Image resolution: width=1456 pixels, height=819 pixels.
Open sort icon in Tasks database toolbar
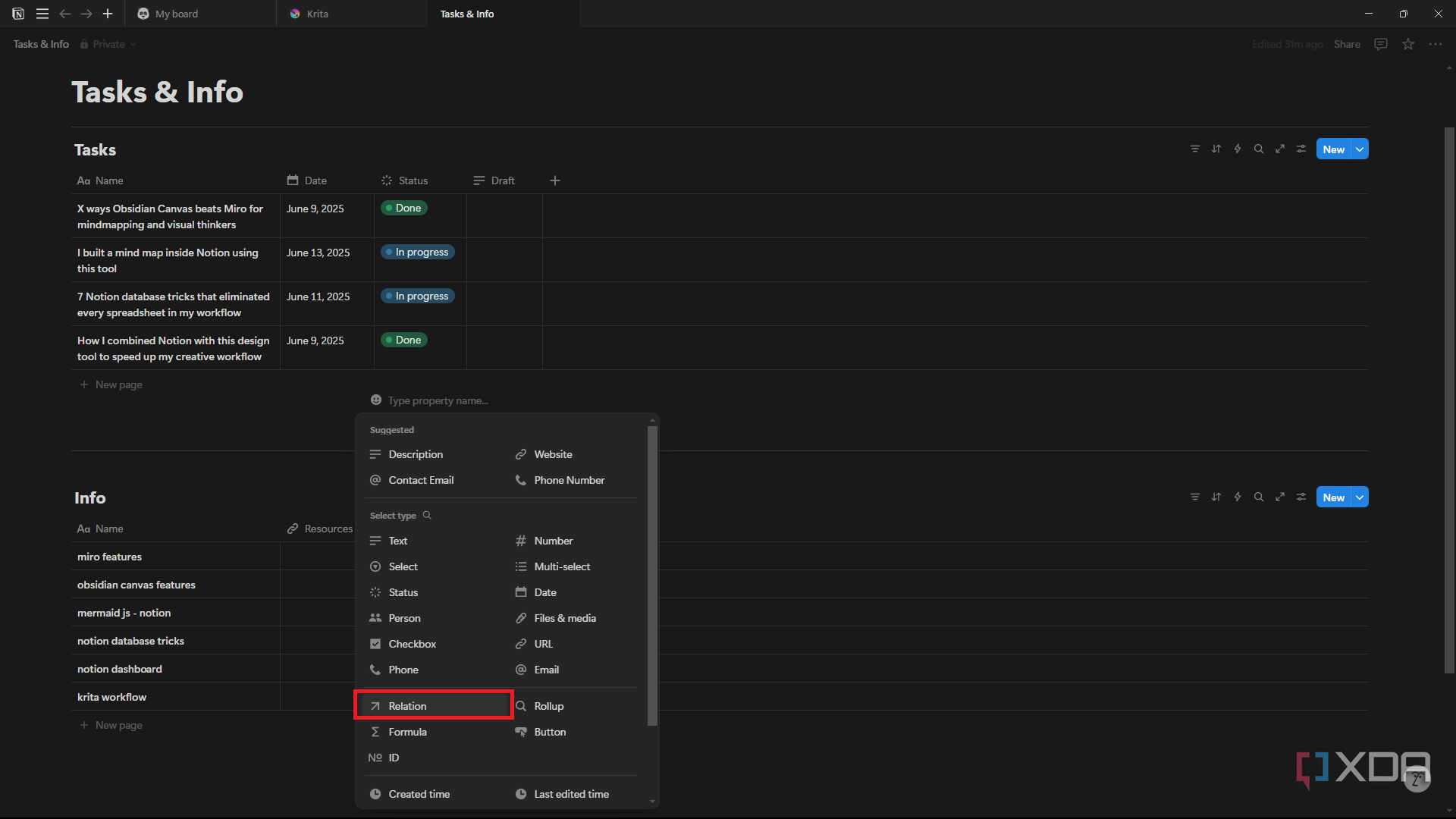[x=1216, y=149]
